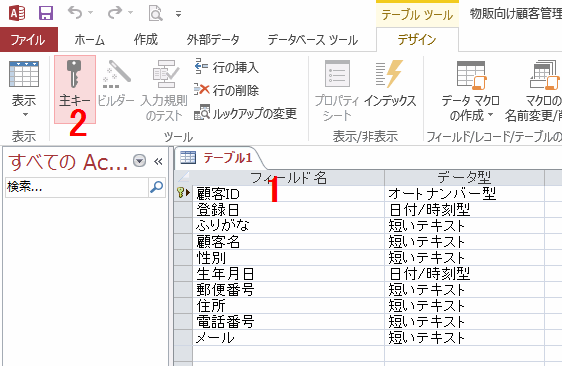This screenshot has height=366, width=562.
Task: Insert a row with 行の挿入
Action: tap(226, 67)
